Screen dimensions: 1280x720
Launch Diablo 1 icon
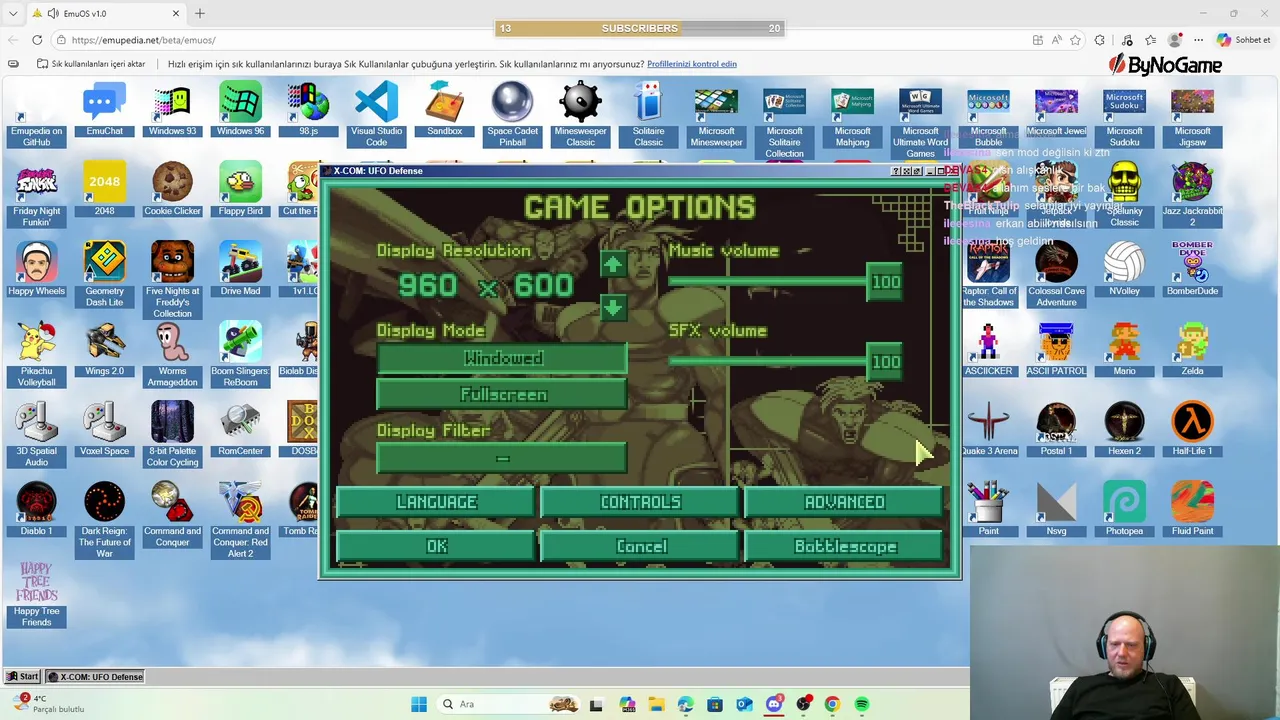37,509
